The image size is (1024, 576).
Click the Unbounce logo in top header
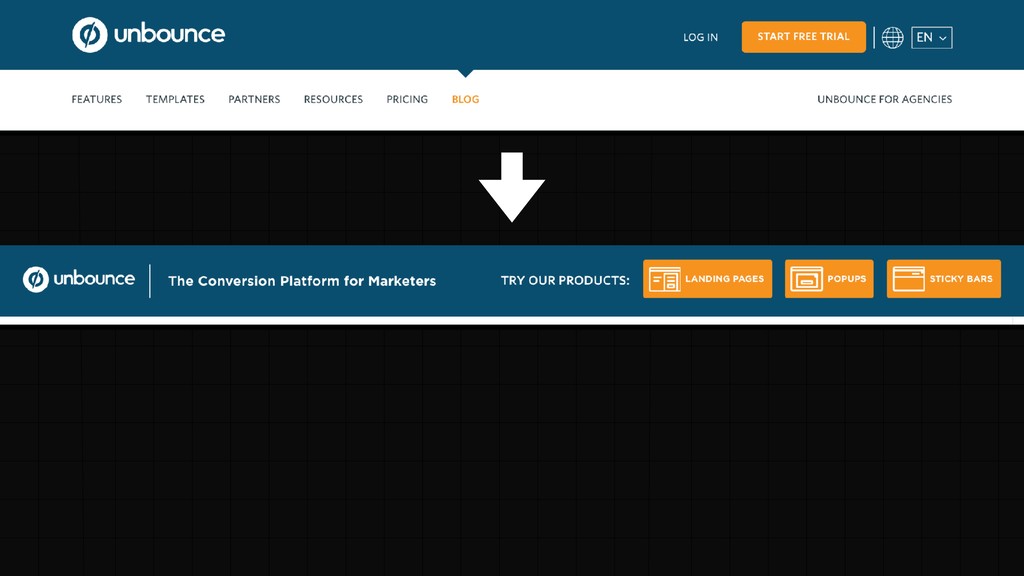[x=148, y=35]
